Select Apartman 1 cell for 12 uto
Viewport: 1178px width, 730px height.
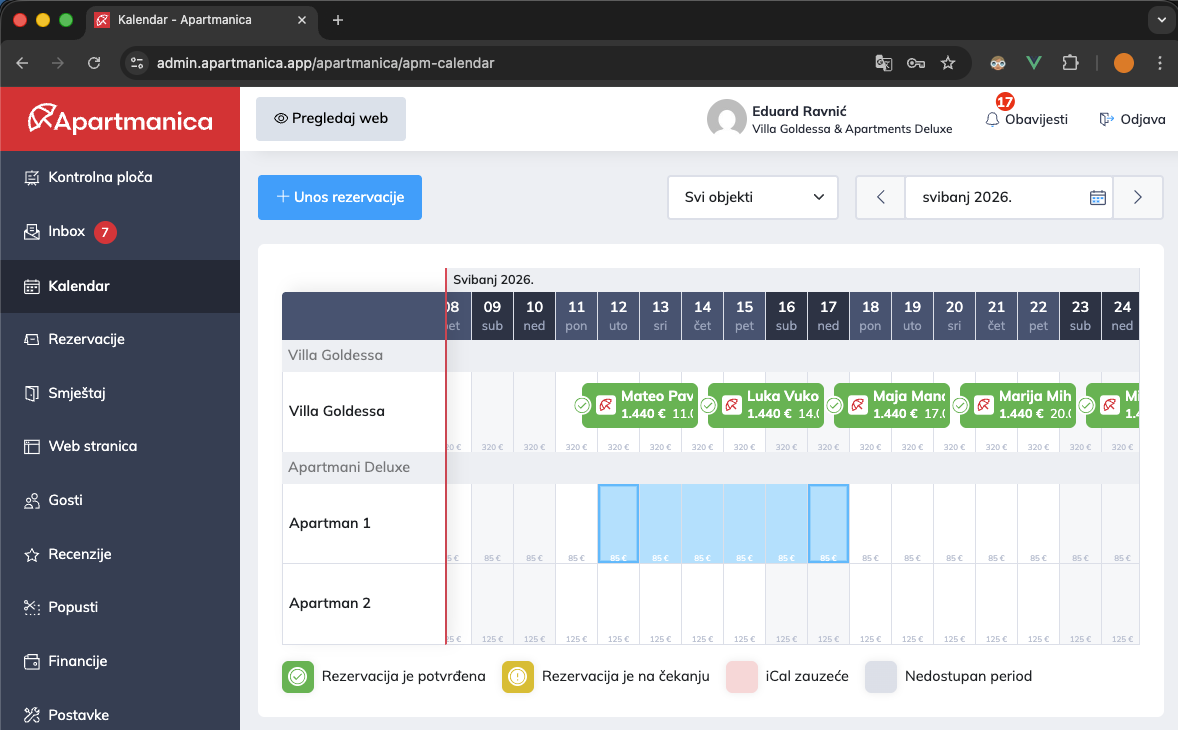point(618,523)
